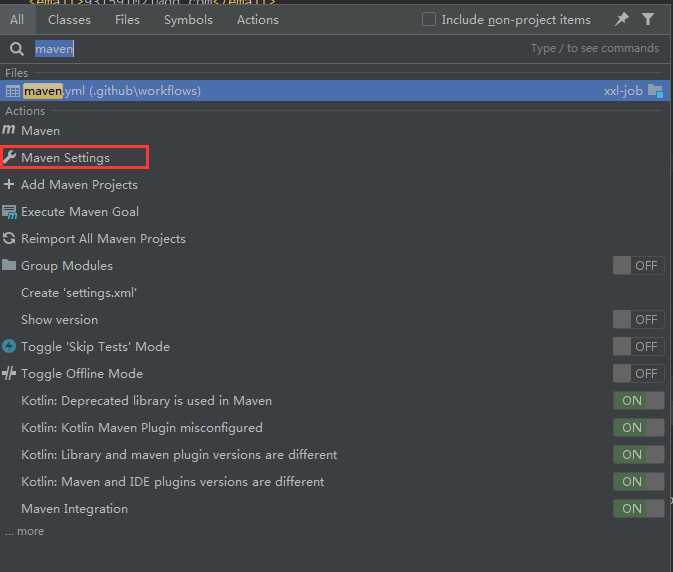Click the plus icon beside Add Maven Projects
The width and height of the screenshot is (673, 572).
pos(9,185)
